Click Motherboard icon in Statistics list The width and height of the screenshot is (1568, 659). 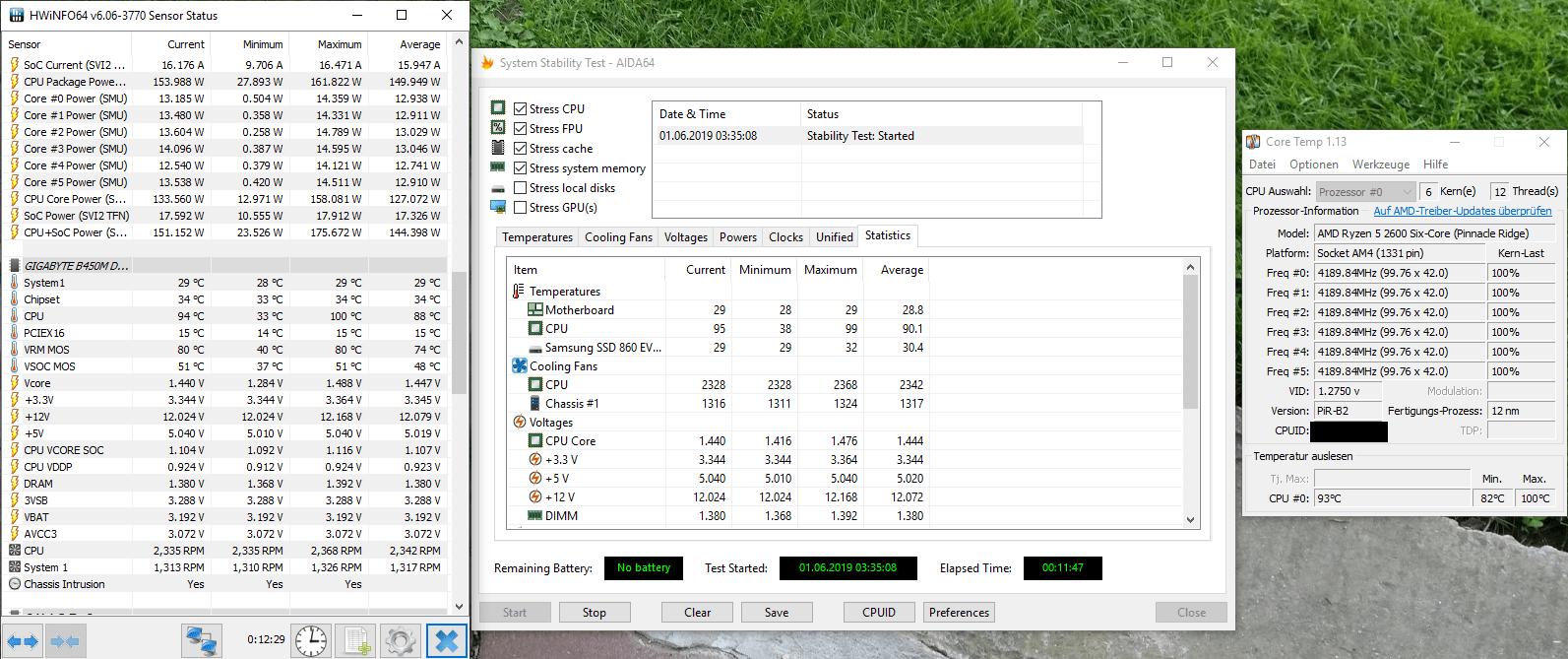pyautogui.click(x=535, y=310)
